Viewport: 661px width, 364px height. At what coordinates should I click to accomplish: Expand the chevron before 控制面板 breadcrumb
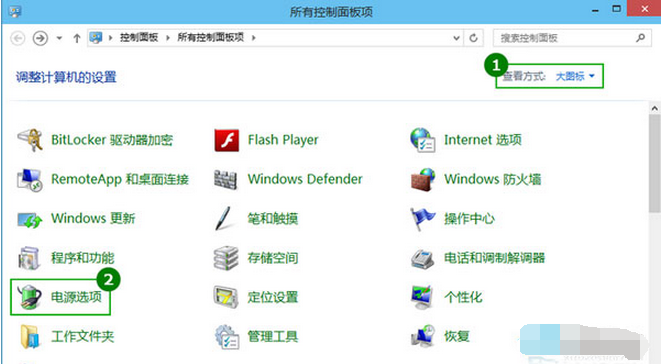coord(110,38)
